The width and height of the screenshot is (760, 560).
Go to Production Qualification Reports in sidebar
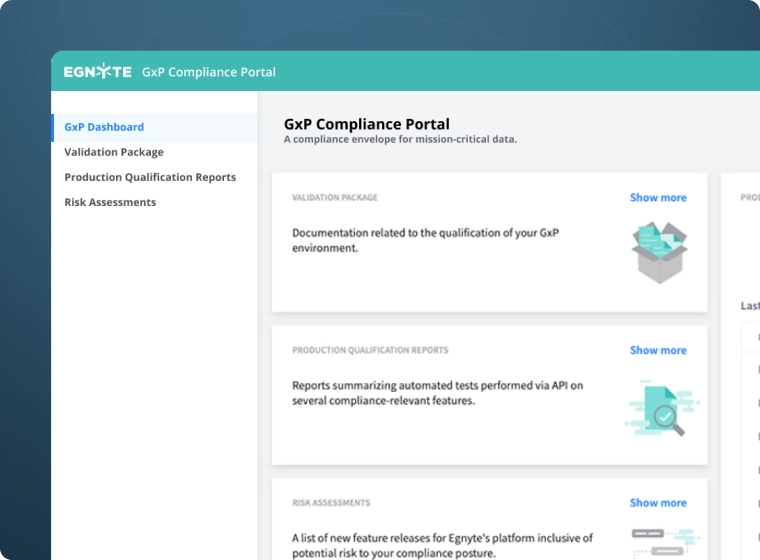click(150, 177)
